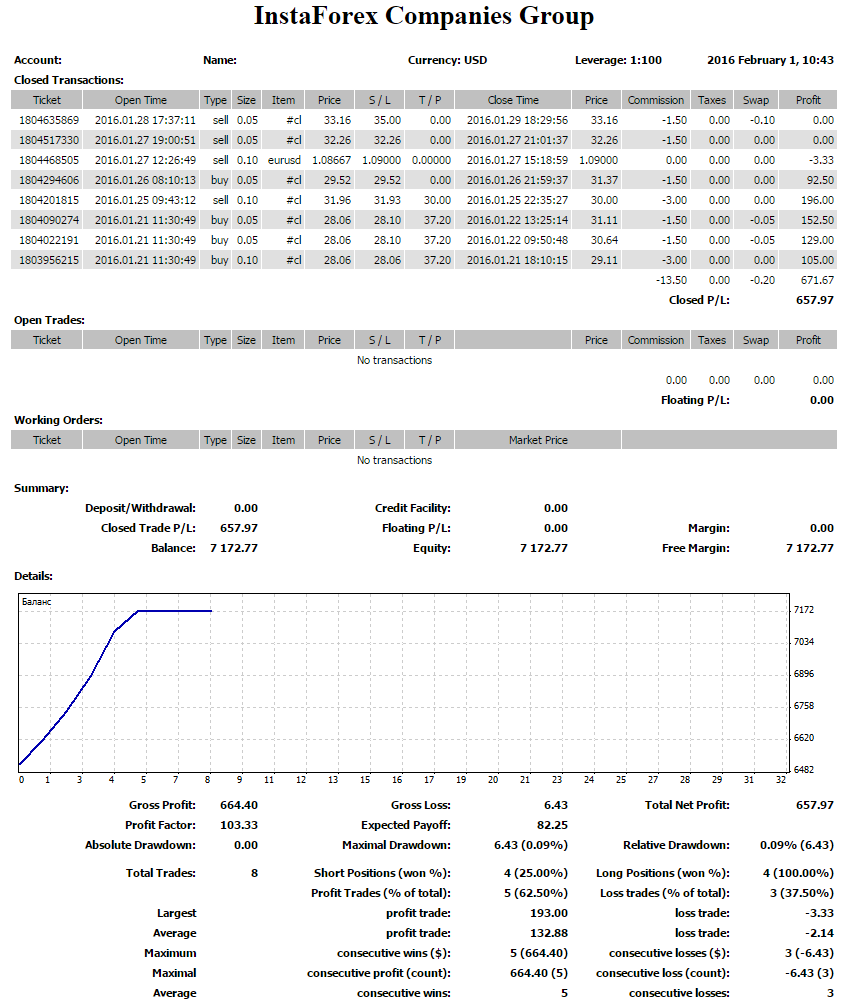Image resolution: width=848 pixels, height=1007 pixels.
Task: Click the consecutive wins value 5 (664.40)
Action: (x=538, y=953)
